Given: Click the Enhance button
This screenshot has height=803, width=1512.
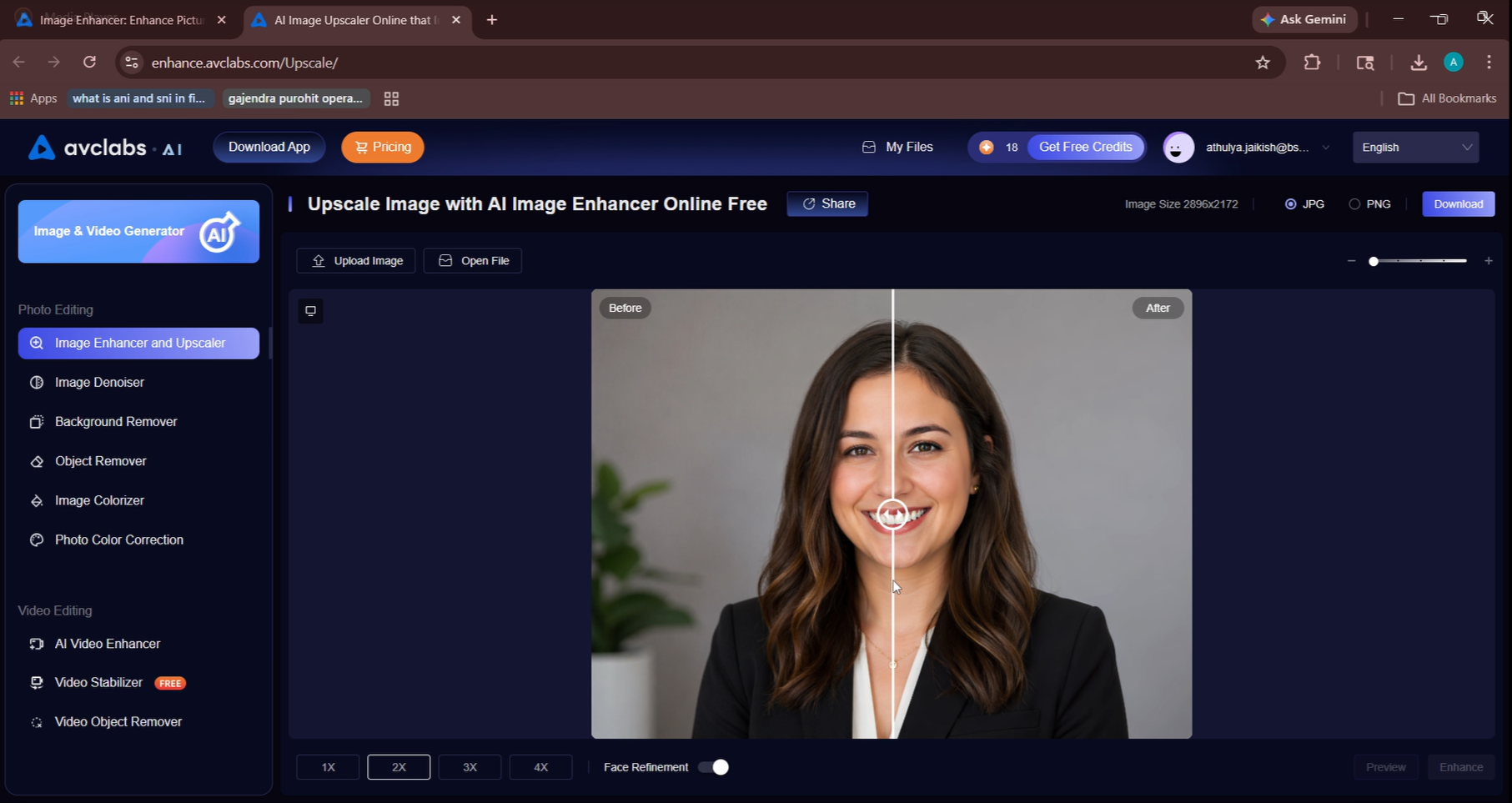Looking at the screenshot, I should point(1461,767).
